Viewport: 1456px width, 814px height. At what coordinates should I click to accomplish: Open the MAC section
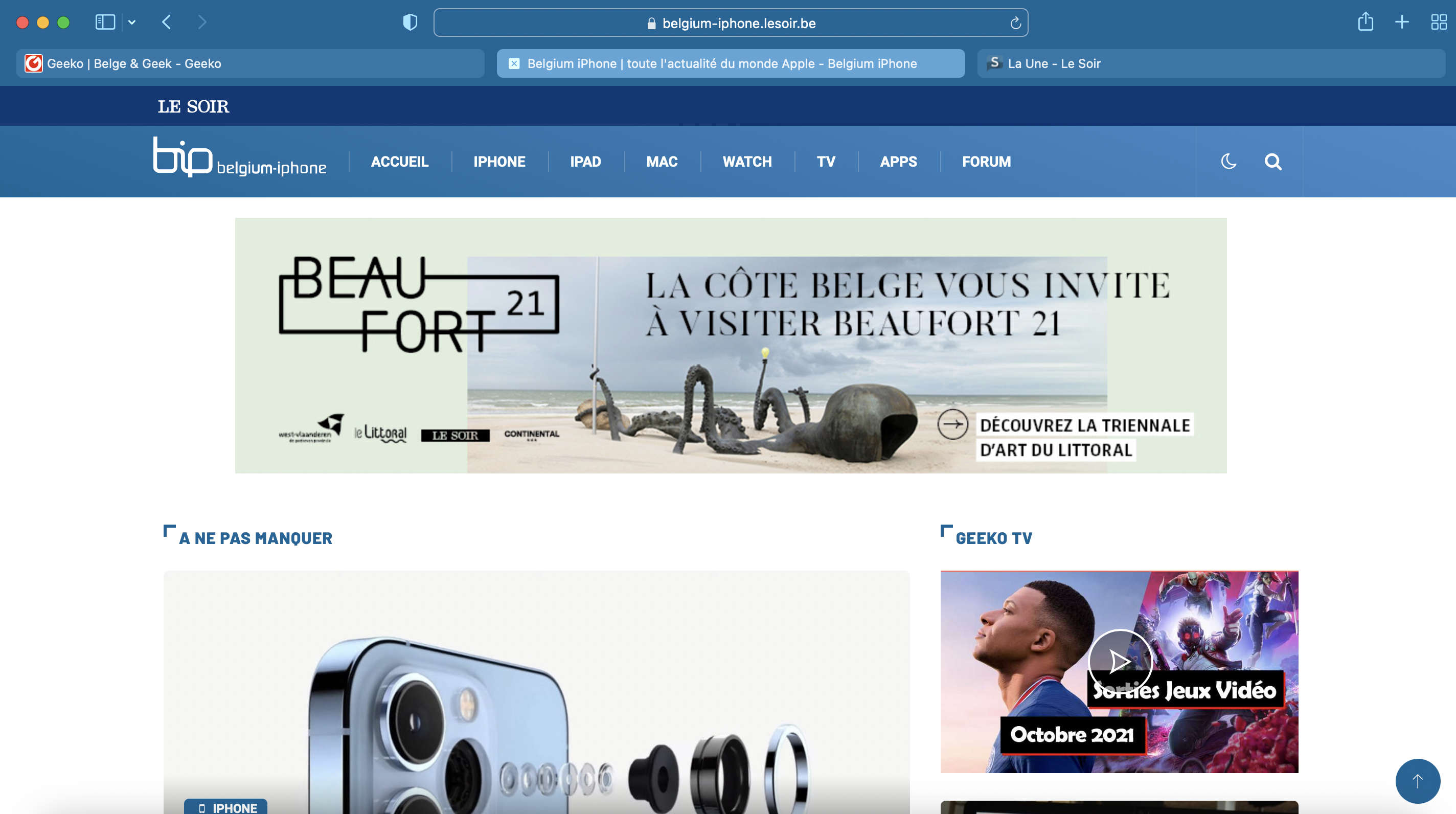662,162
